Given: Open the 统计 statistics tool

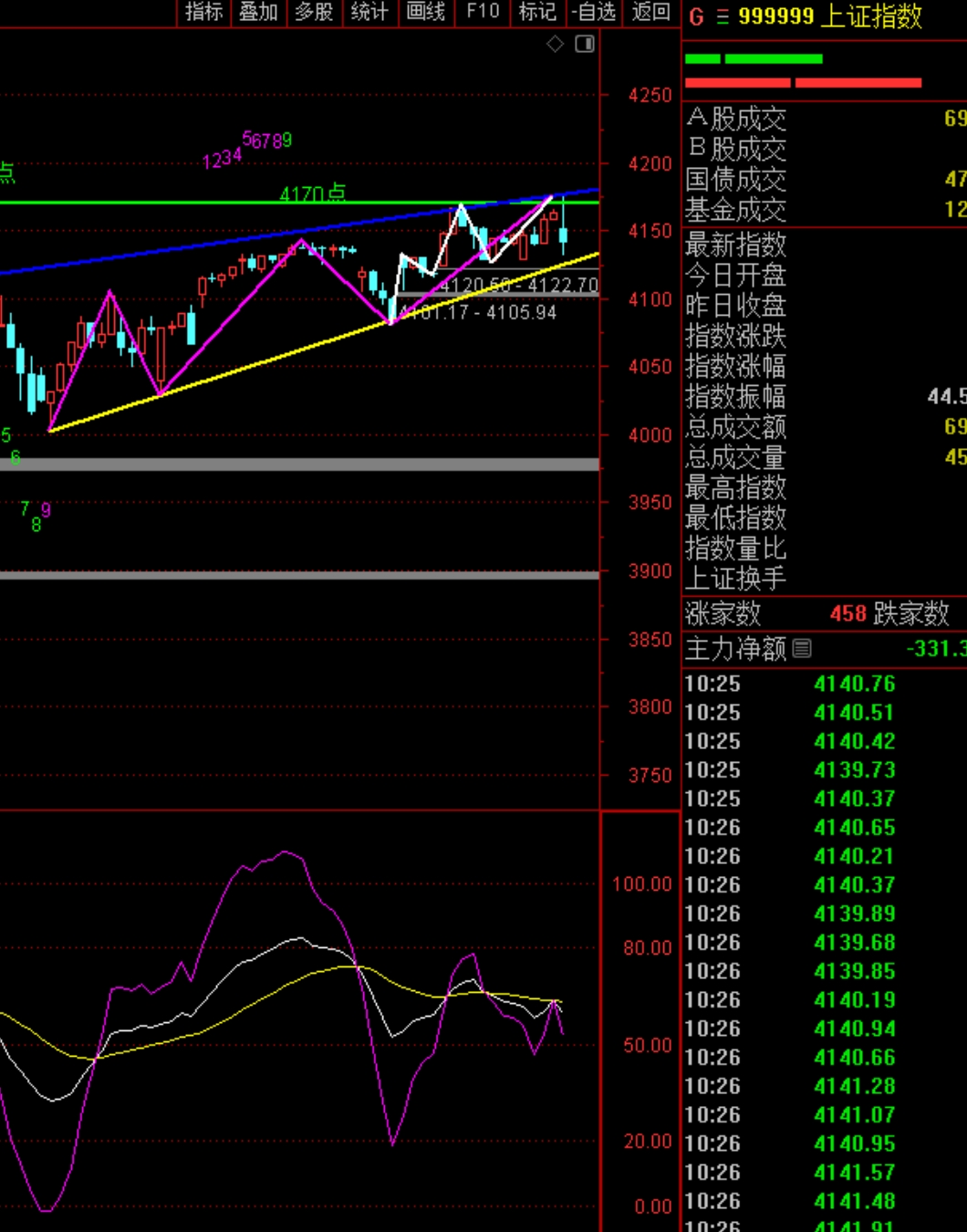Looking at the screenshot, I should (369, 12).
